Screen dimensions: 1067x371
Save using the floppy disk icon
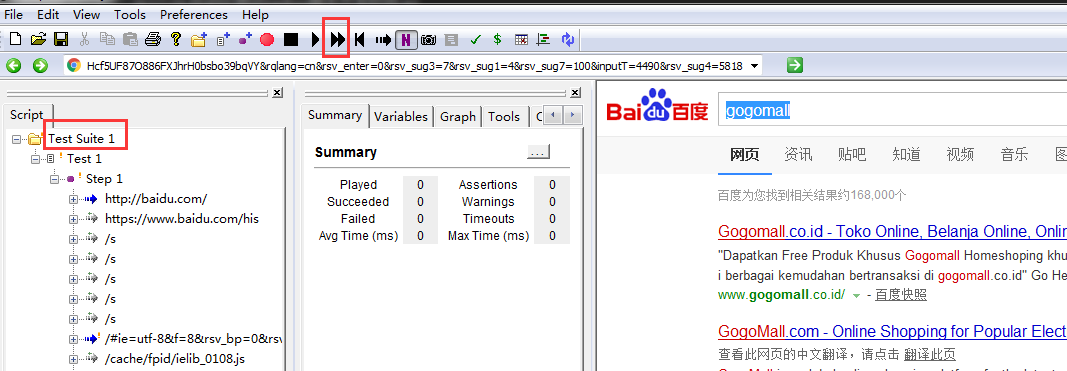coord(61,39)
